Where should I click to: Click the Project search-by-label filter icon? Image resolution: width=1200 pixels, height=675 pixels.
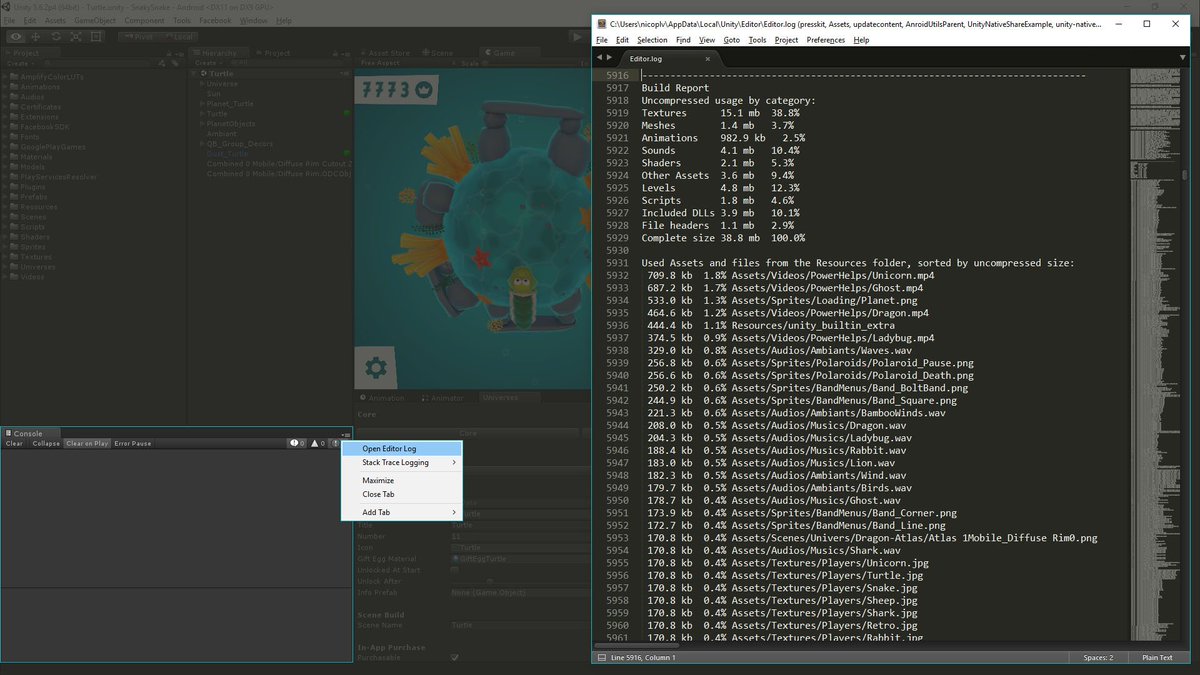coord(175,63)
